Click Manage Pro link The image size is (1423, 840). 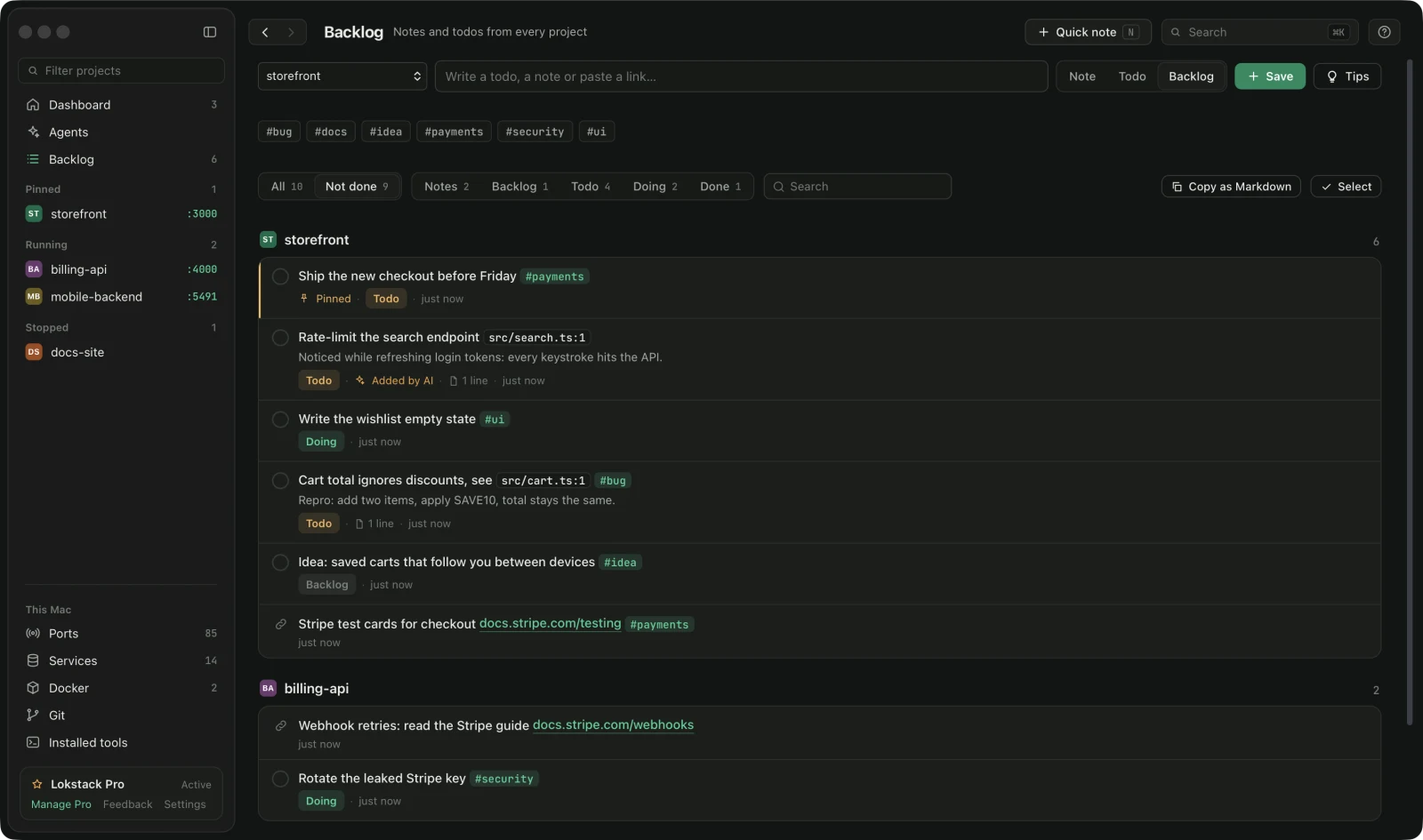click(61, 804)
